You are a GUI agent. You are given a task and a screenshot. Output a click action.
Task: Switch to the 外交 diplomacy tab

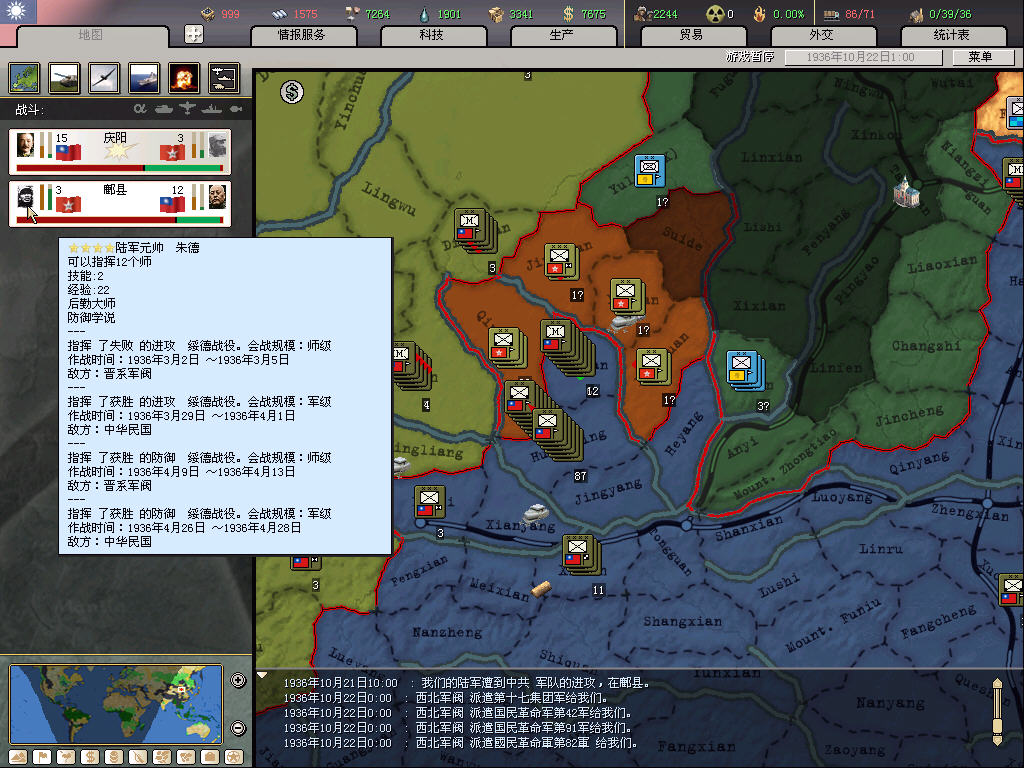point(821,35)
